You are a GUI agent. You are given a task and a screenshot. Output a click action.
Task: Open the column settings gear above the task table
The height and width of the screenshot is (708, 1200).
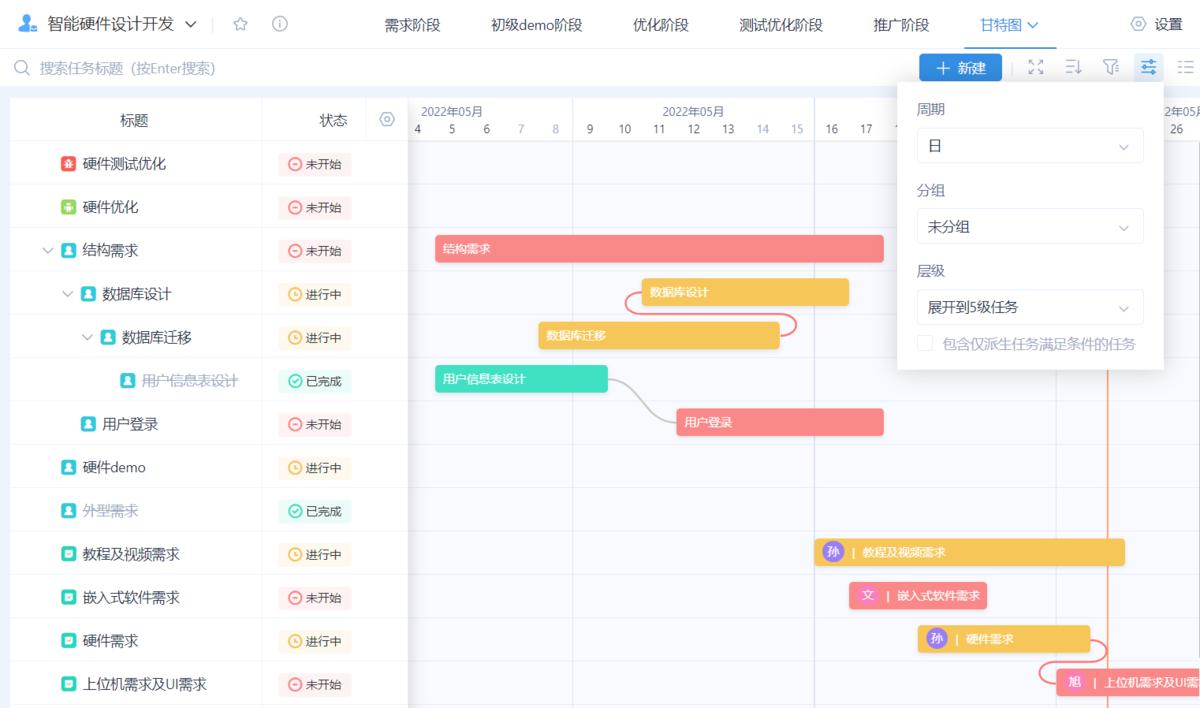(x=389, y=119)
